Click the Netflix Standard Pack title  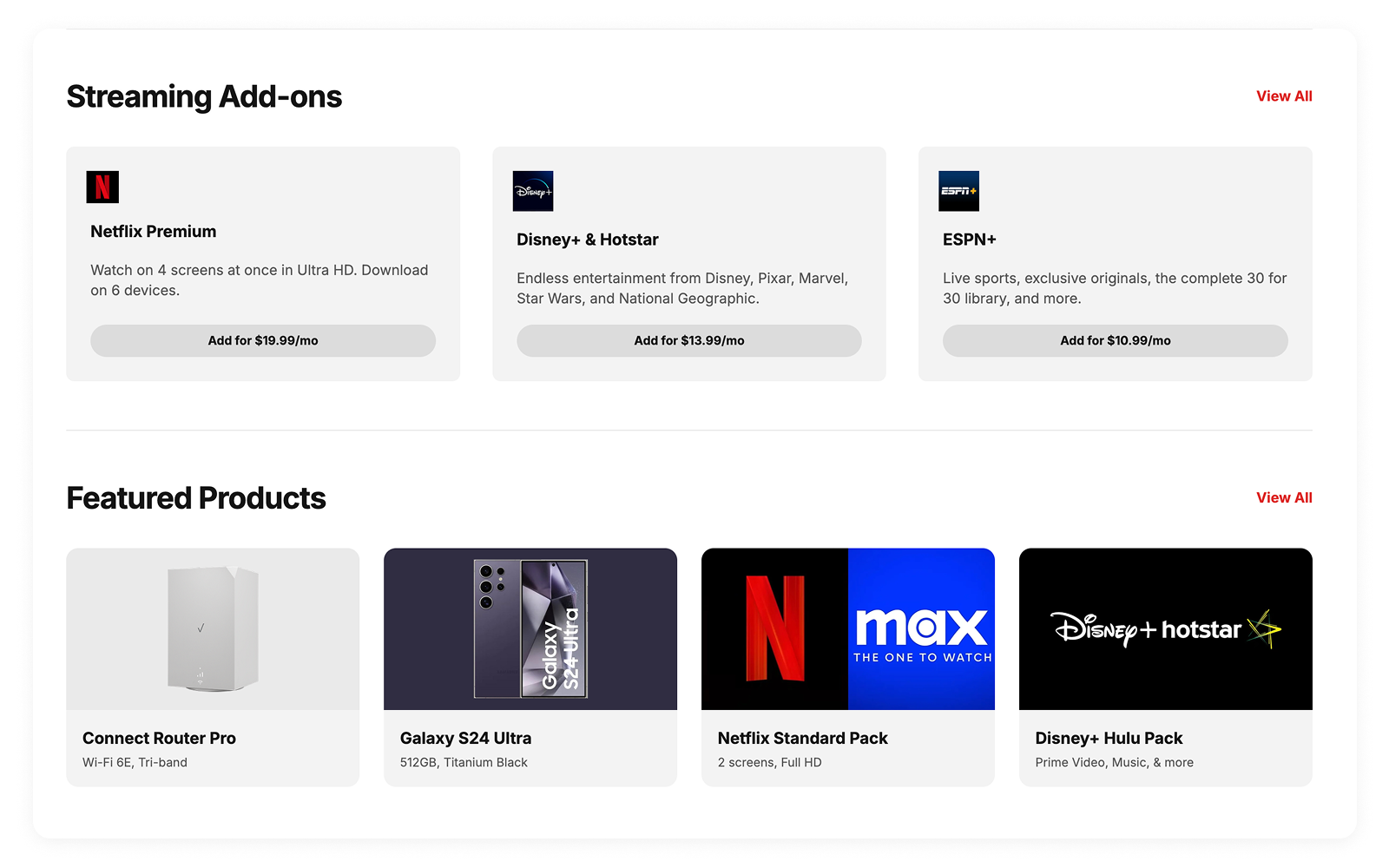click(x=803, y=739)
